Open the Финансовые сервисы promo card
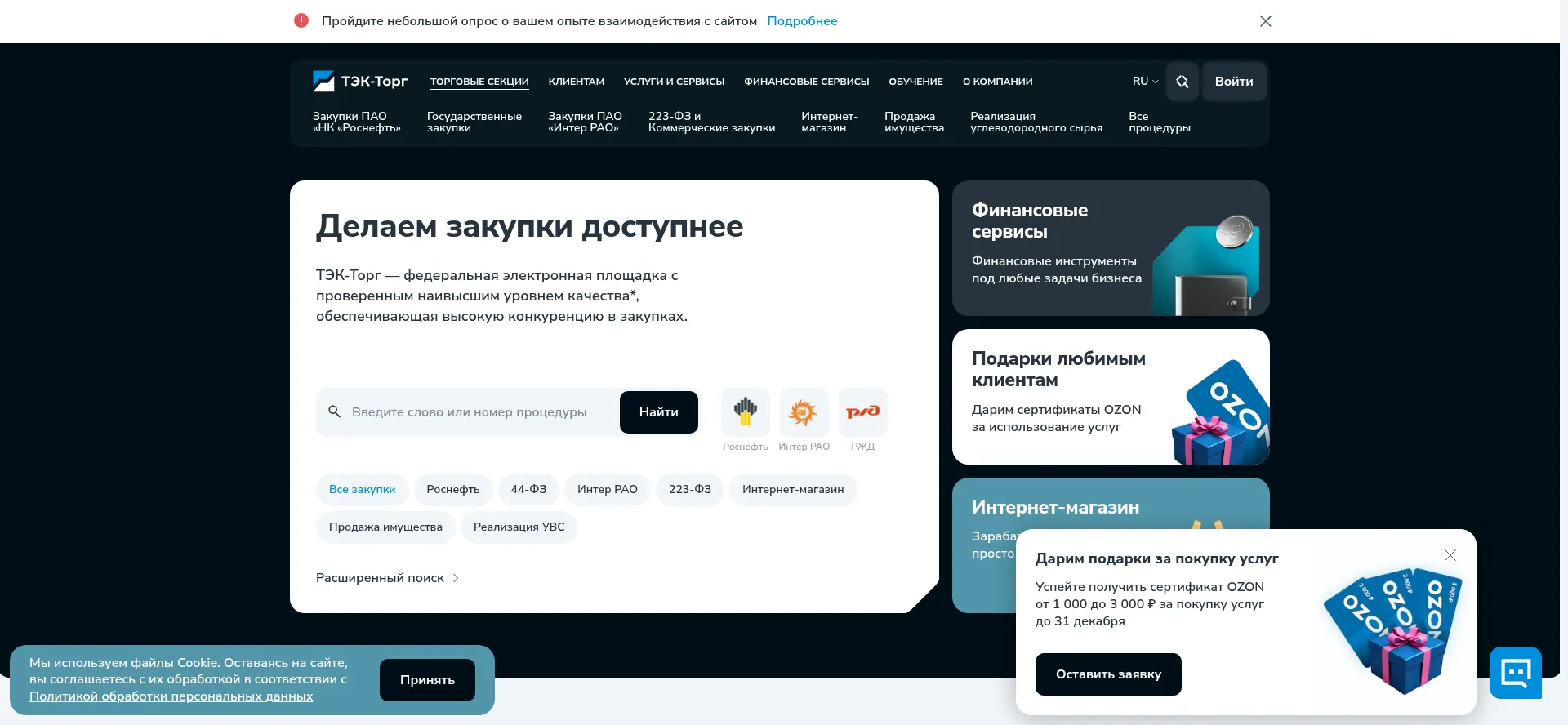This screenshot has height=725, width=1568. pos(1111,248)
